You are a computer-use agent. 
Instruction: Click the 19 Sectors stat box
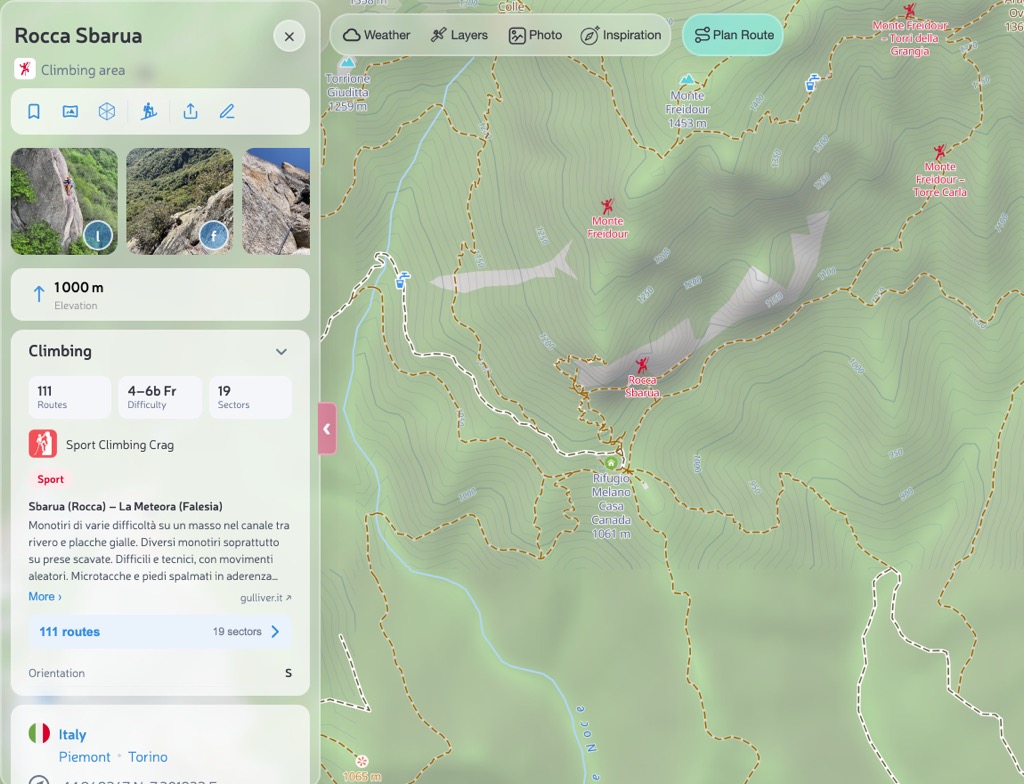pyautogui.click(x=250, y=397)
